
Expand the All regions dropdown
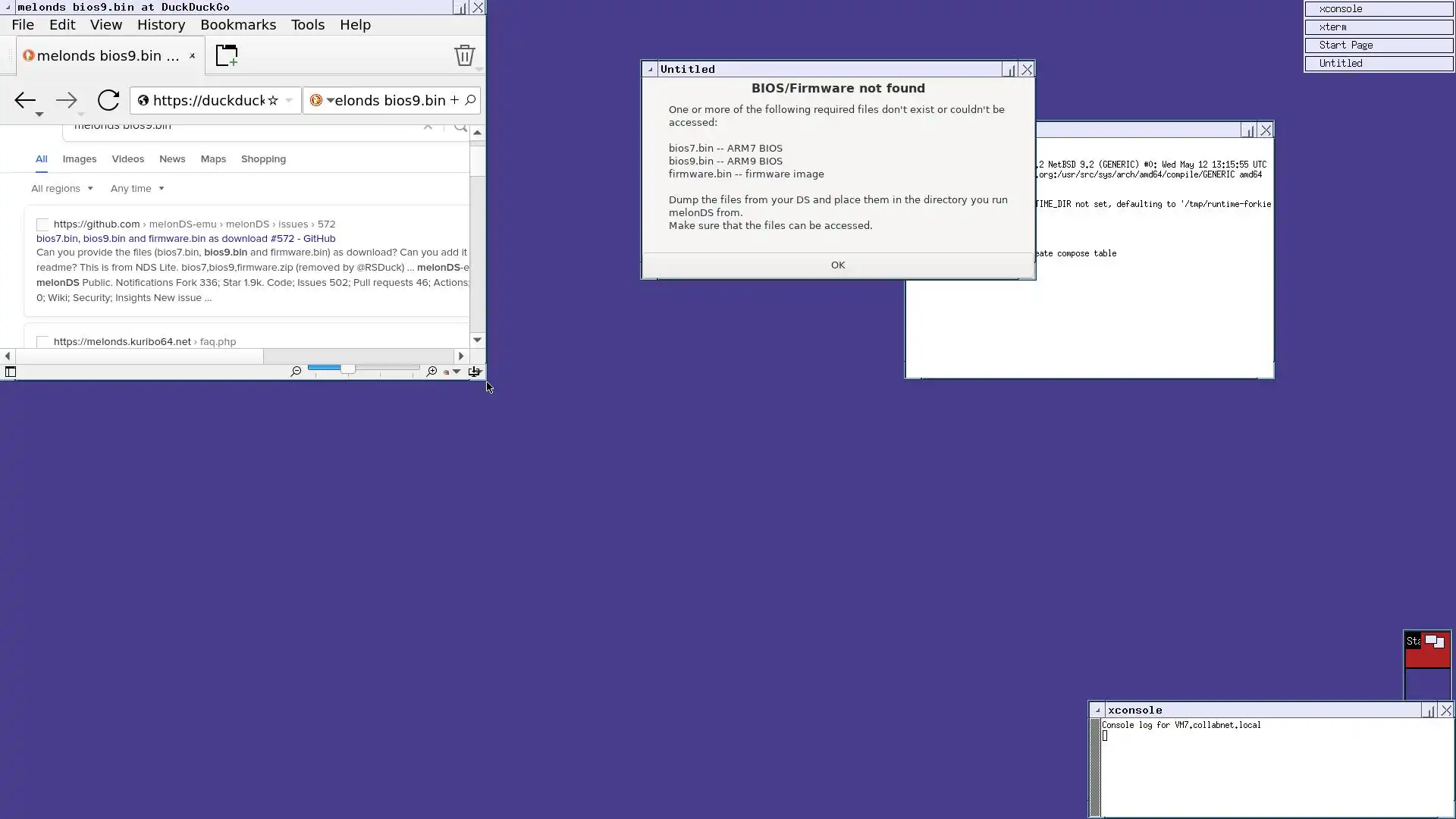(62, 188)
